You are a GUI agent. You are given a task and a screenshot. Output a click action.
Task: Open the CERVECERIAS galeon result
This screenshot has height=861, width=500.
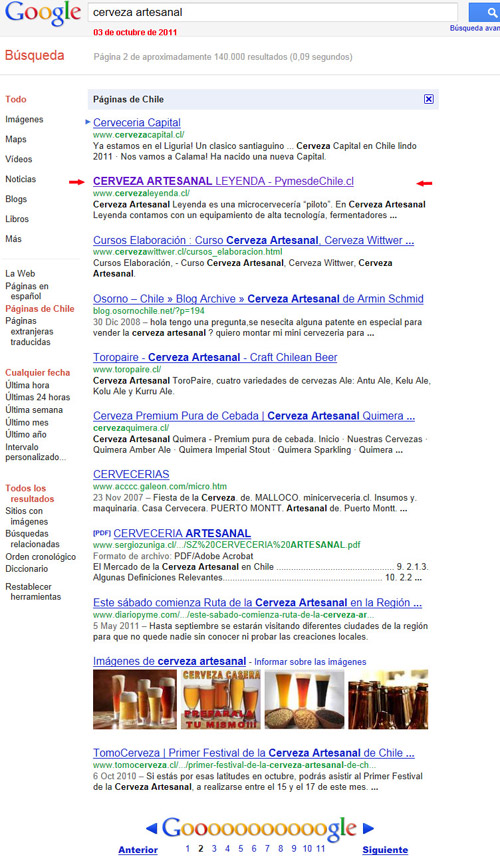[x=131, y=474]
